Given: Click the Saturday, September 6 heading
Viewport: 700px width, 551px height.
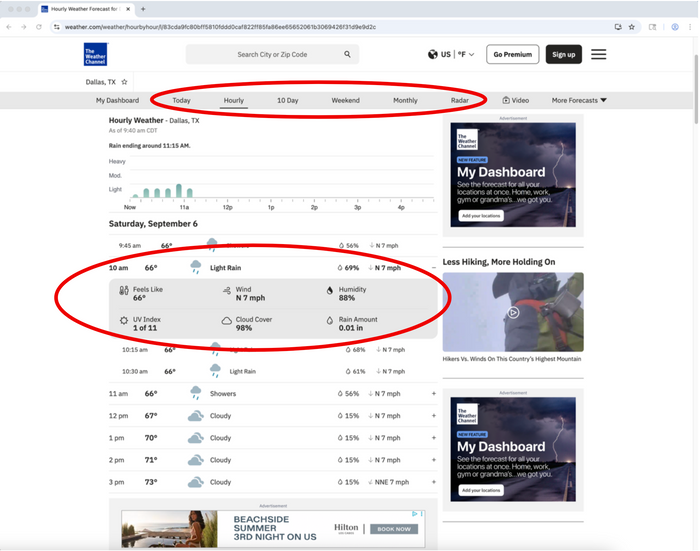Looking at the screenshot, I should tap(153, 224).
